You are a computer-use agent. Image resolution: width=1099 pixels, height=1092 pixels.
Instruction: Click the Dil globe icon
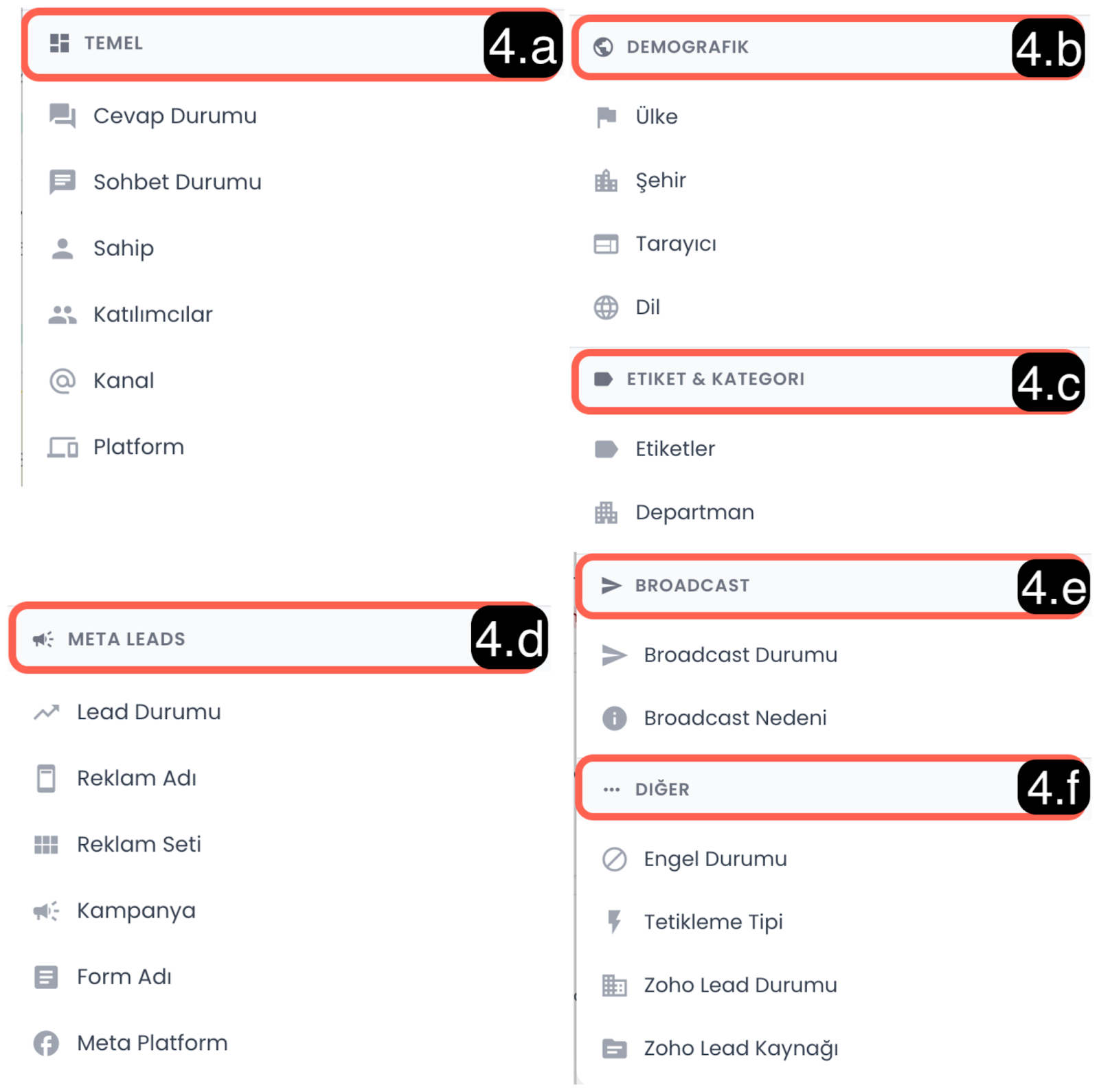point(606,307)
